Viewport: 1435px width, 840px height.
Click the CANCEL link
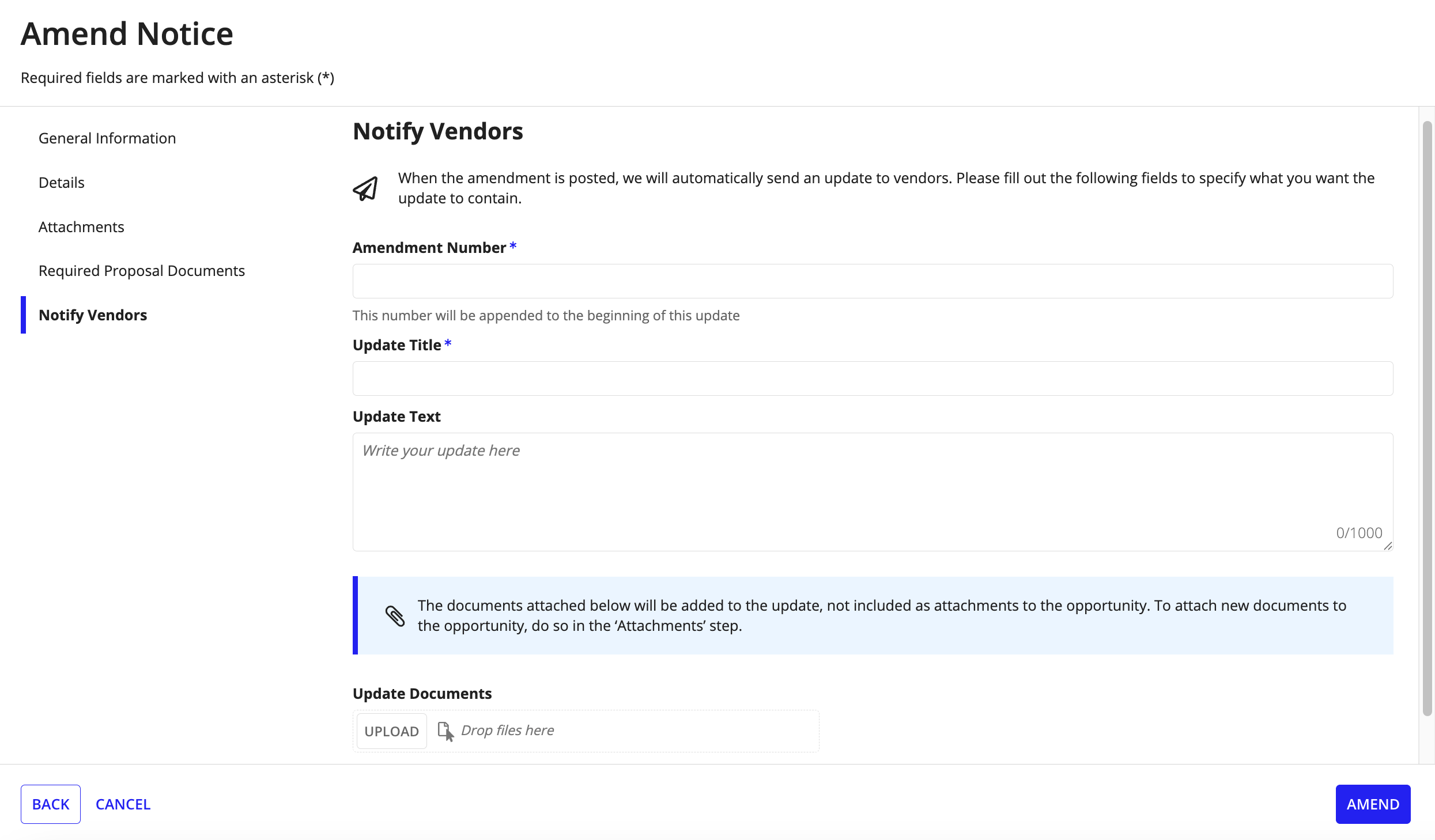123,804
